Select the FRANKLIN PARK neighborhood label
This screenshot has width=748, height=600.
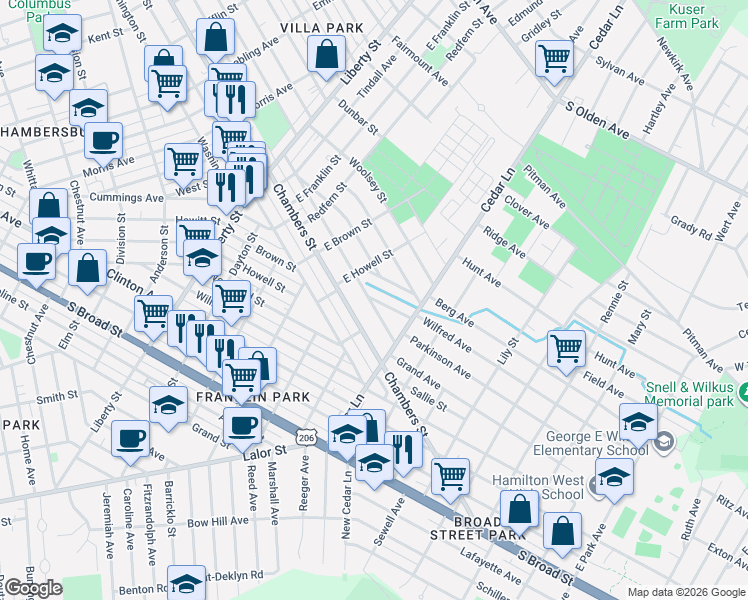(253, 397)
